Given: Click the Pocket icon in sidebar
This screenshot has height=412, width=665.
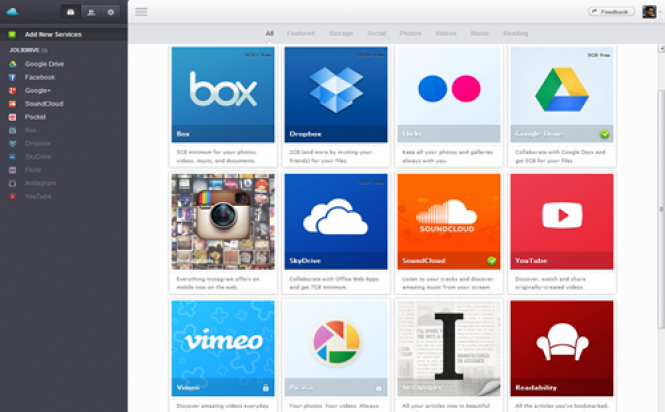Looking at the screenshot, I should (13, 117).
